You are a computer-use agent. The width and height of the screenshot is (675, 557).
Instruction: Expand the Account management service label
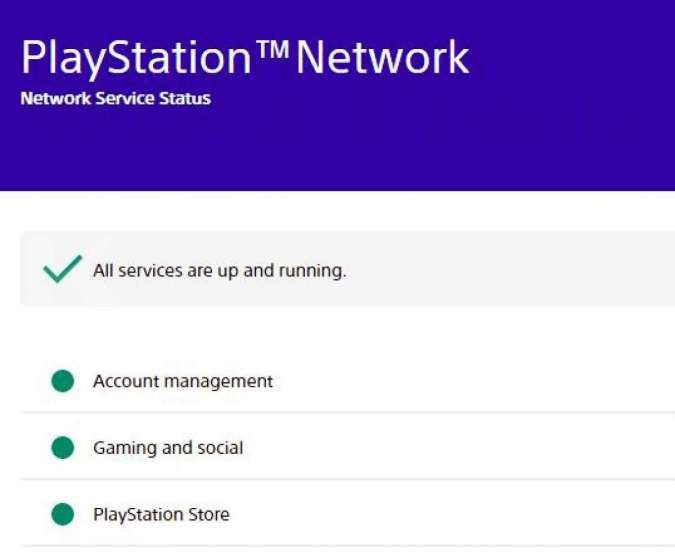[x=183, y=381]
